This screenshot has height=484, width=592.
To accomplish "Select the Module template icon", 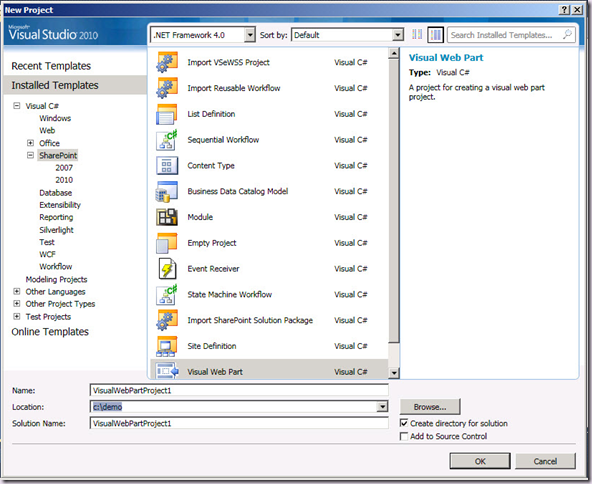I will (166, 217).
